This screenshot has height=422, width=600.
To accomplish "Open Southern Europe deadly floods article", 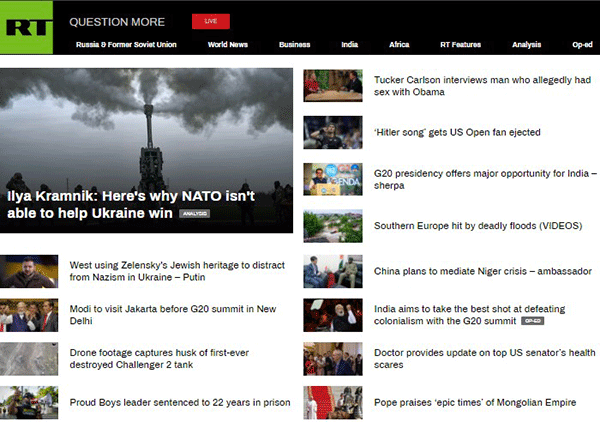I will [478, 226].
